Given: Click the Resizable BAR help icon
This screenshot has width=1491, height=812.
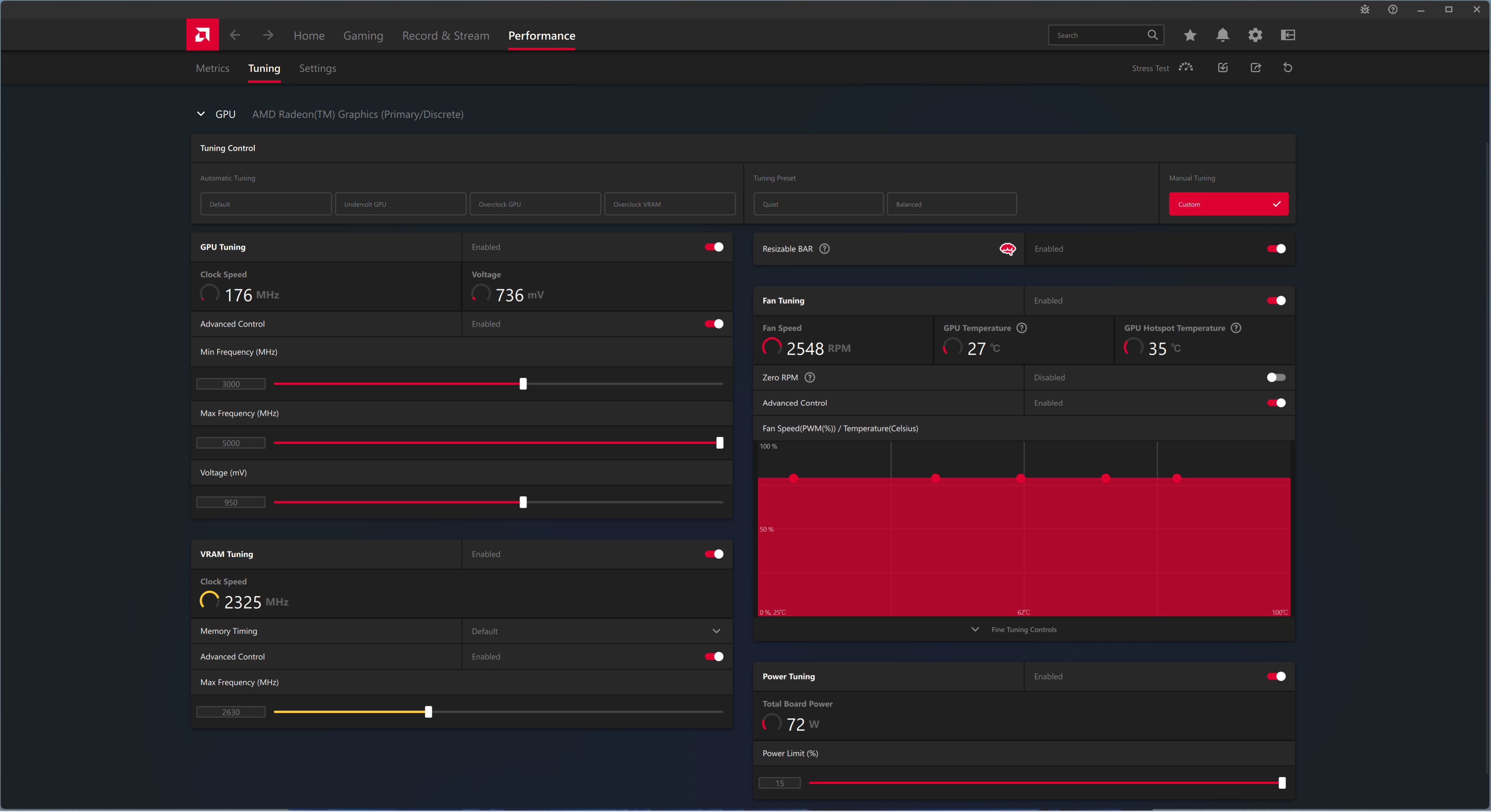Looking at the screenshot, I should click(824, 249).
